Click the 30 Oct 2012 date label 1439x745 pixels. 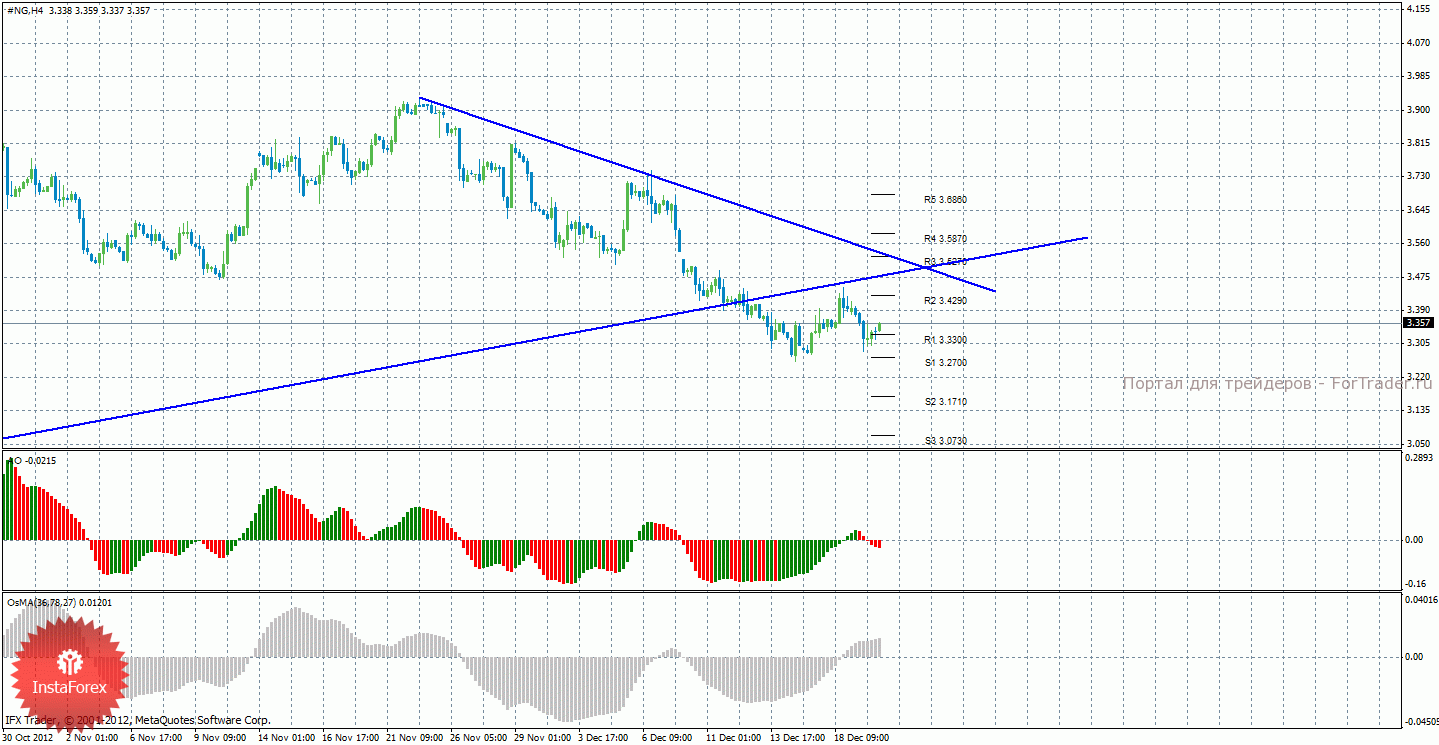pos(27,738)
